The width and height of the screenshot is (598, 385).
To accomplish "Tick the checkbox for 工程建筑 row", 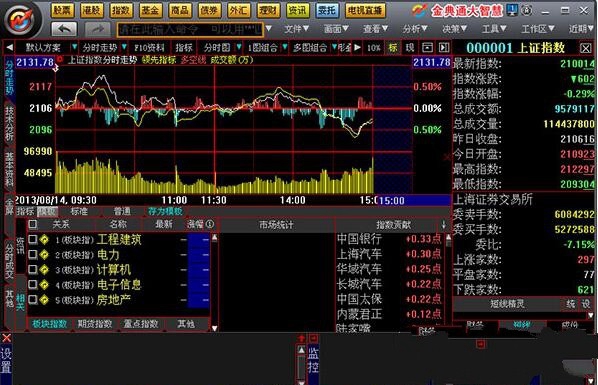I will pyautogui.click(x=33, y=239).
